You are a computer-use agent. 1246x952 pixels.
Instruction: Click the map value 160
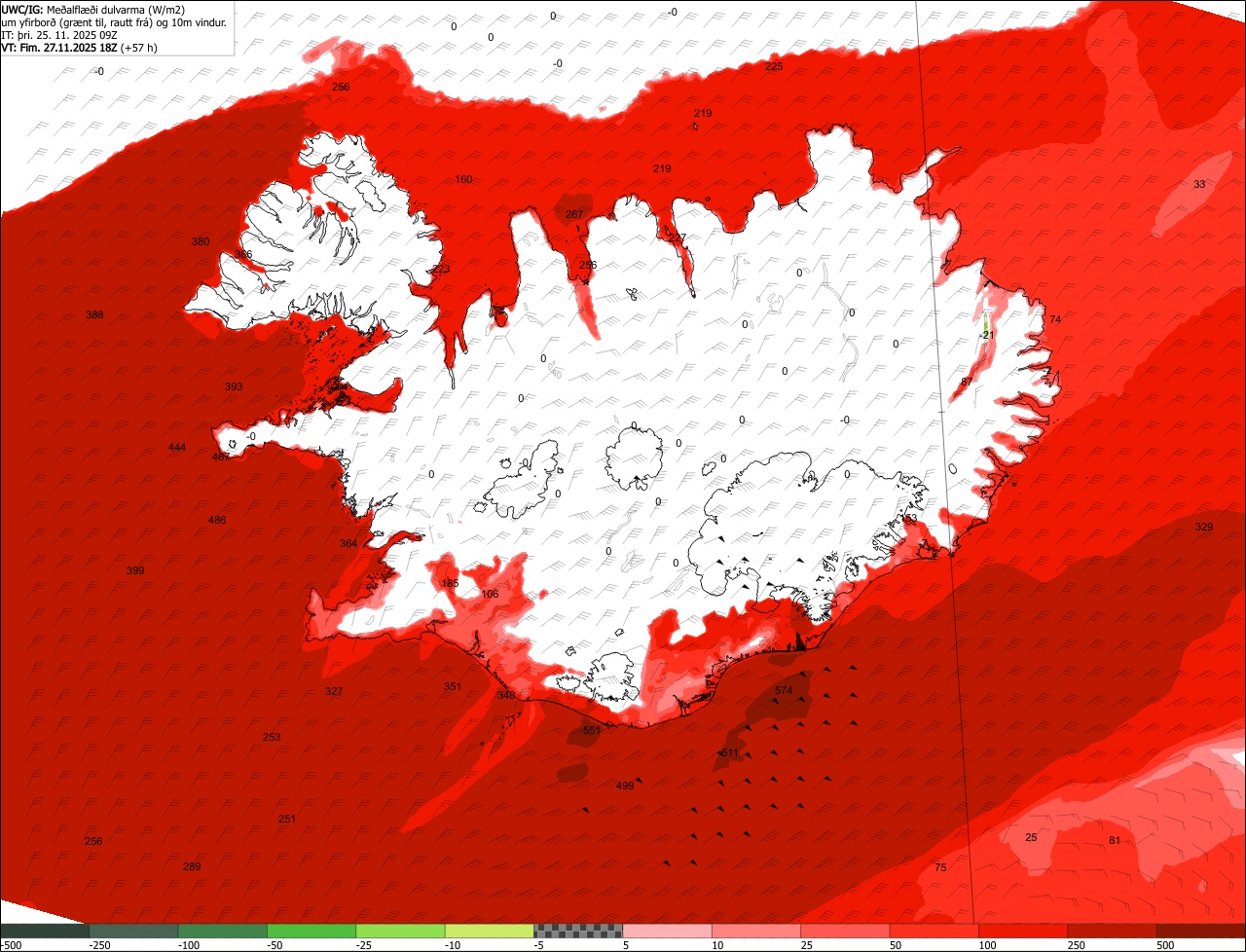(463, 180)
